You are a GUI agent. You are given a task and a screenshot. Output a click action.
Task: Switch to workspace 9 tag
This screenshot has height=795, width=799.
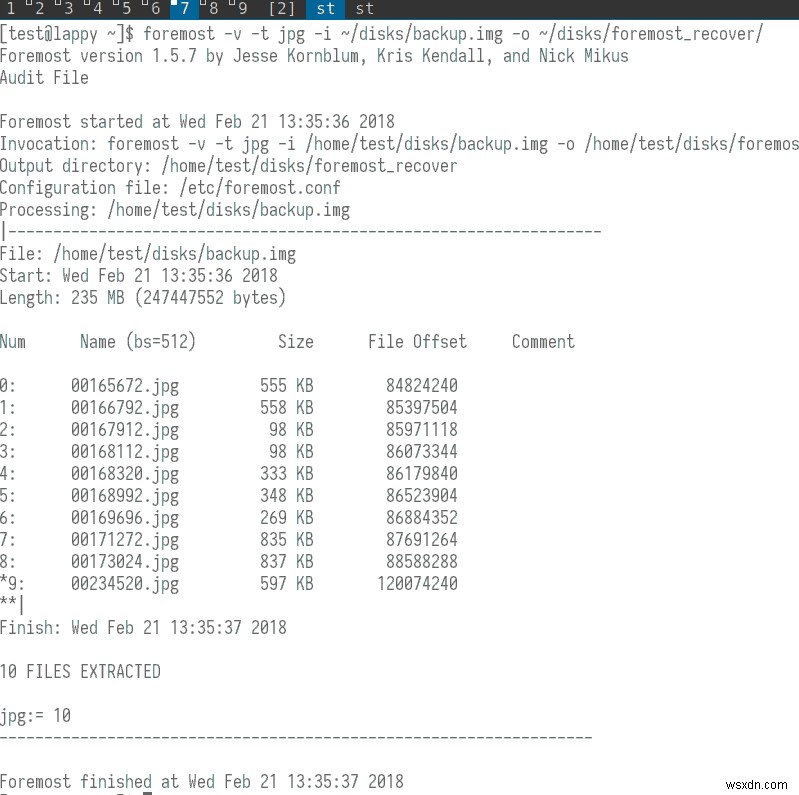click(242, 8)
